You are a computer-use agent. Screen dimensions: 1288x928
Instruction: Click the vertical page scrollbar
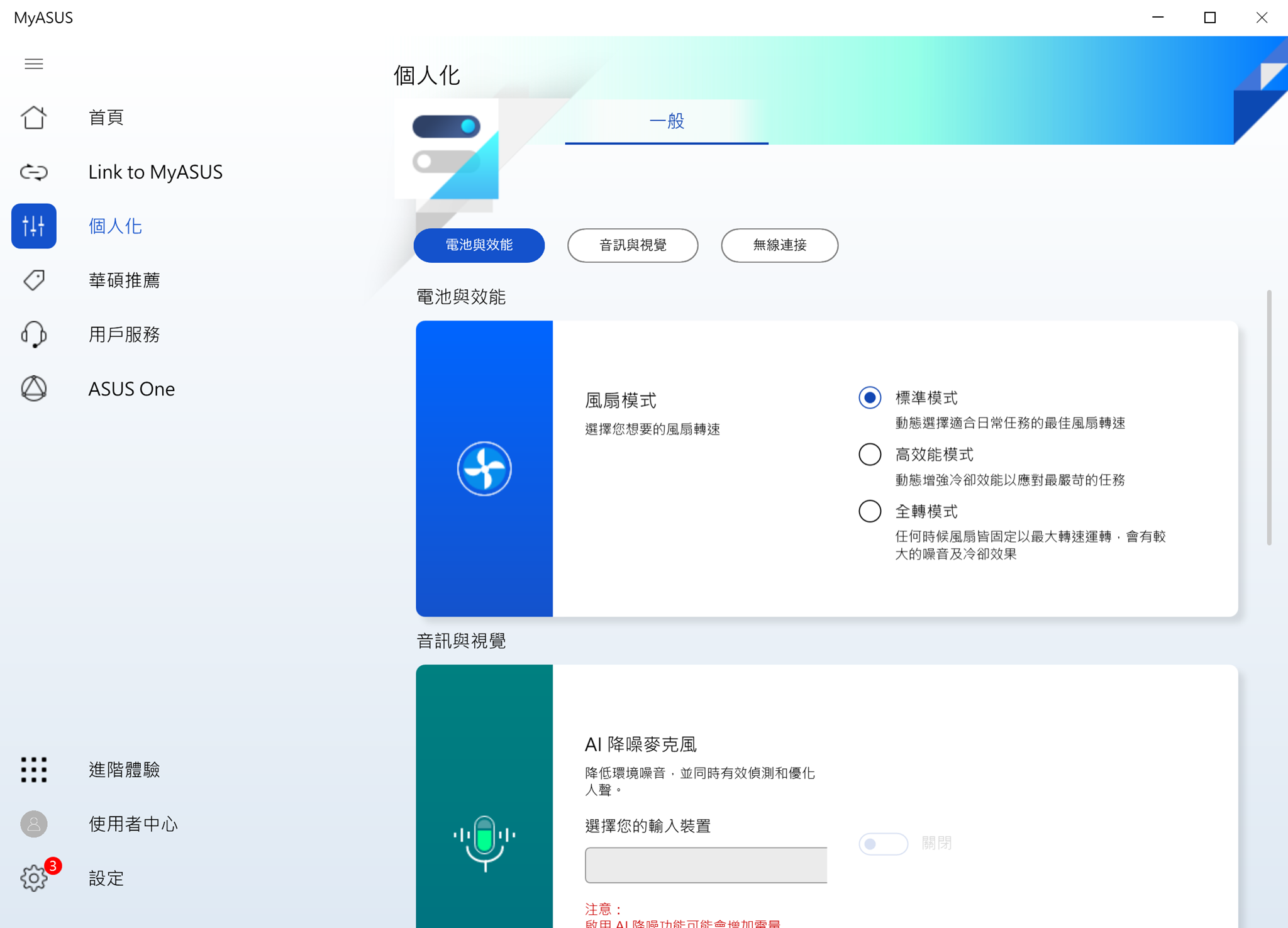click(x=1269, y=417)
